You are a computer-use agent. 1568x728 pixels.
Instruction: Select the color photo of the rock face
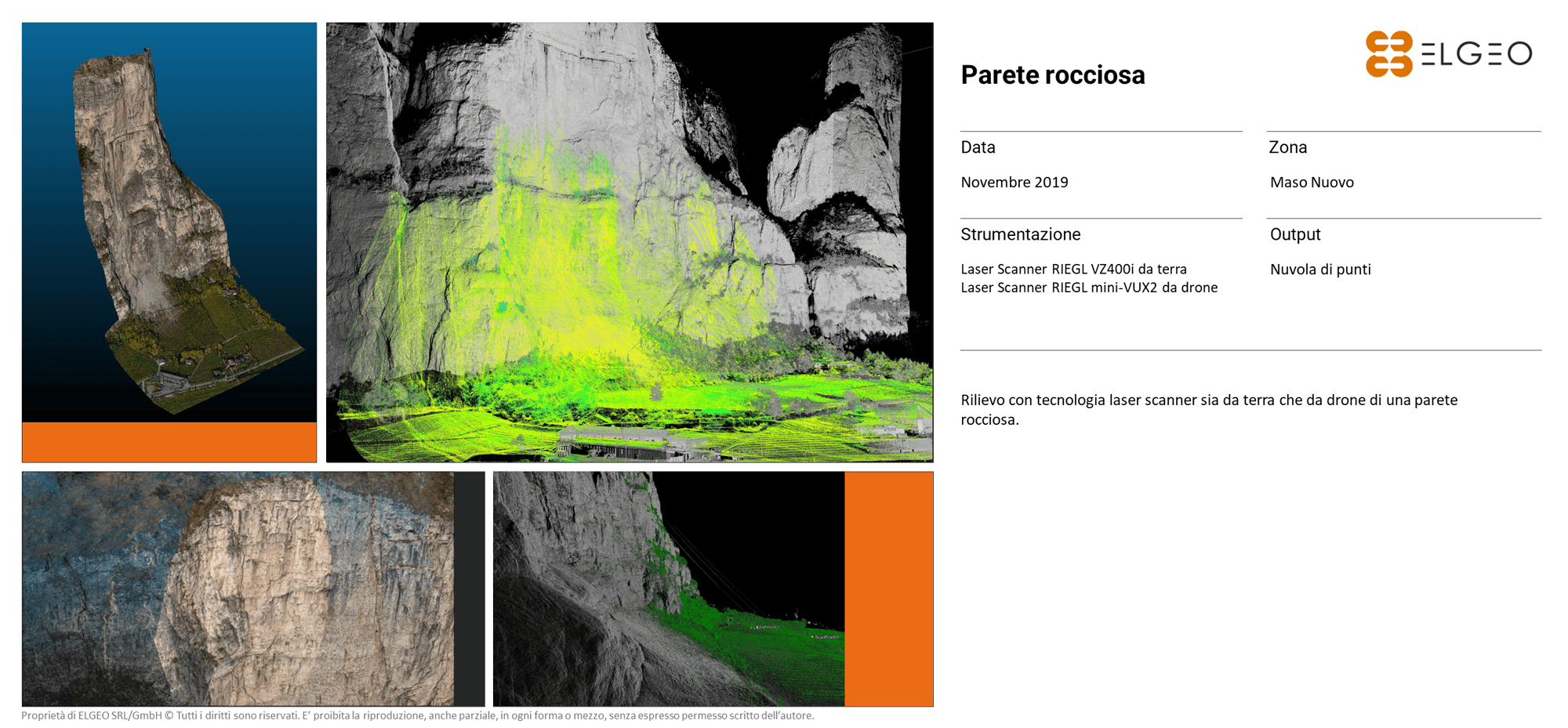pos(238,589)
